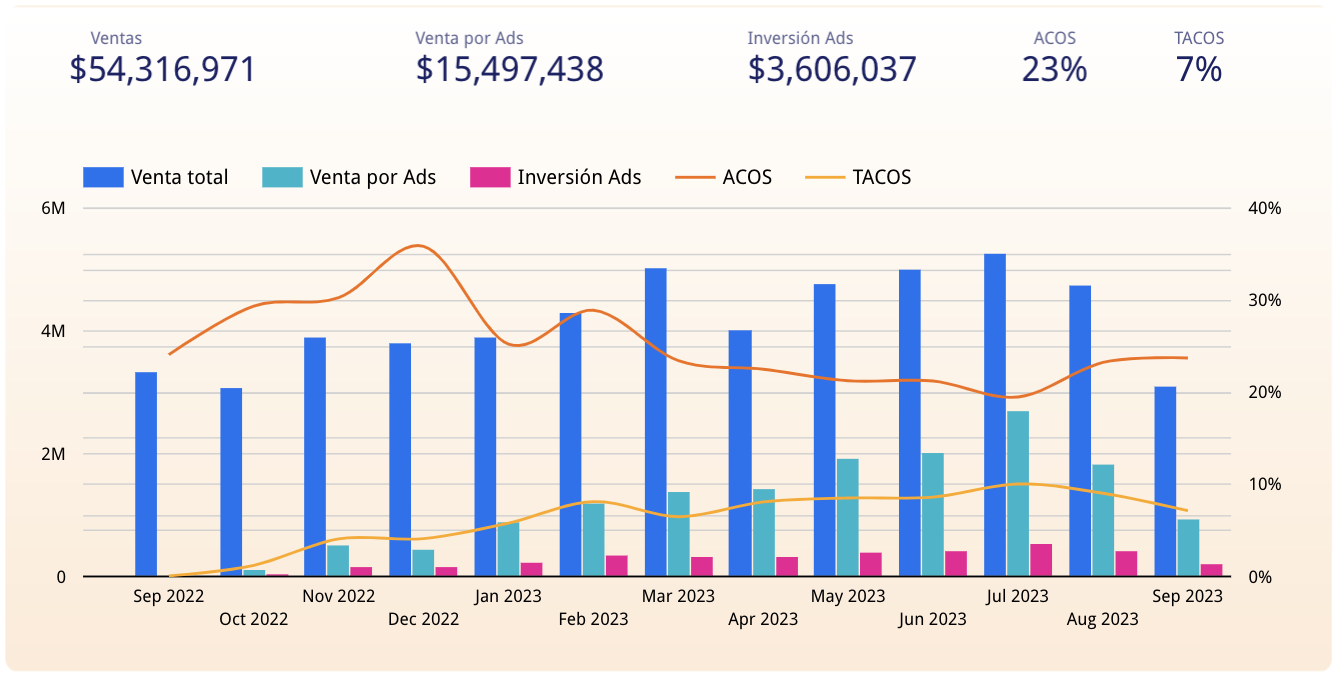The image size is (1342, 678).
Task: Click the 6M left axis label
Action: (53, 208)
